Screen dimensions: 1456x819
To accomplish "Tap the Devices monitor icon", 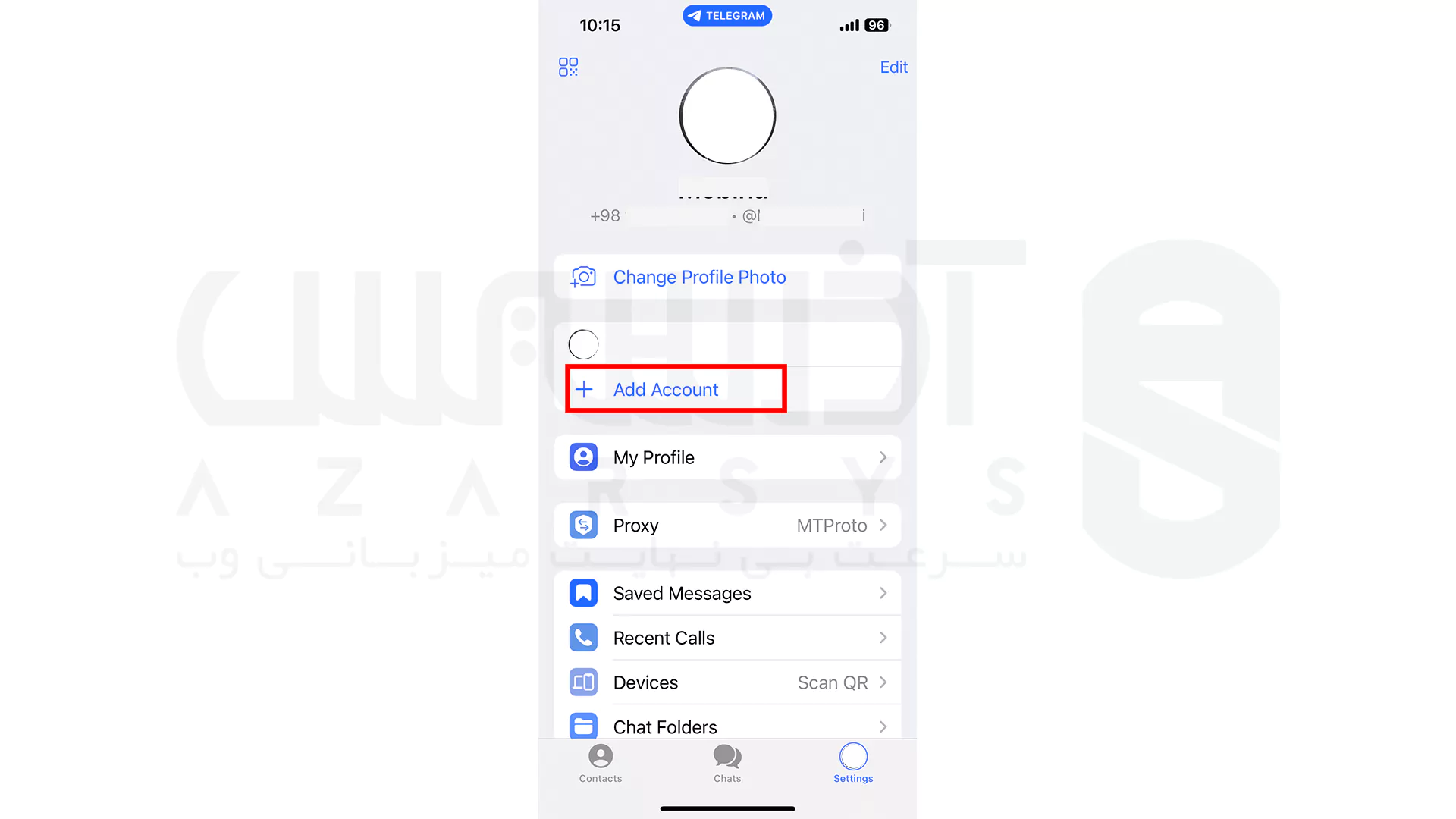I will [583, 683].
